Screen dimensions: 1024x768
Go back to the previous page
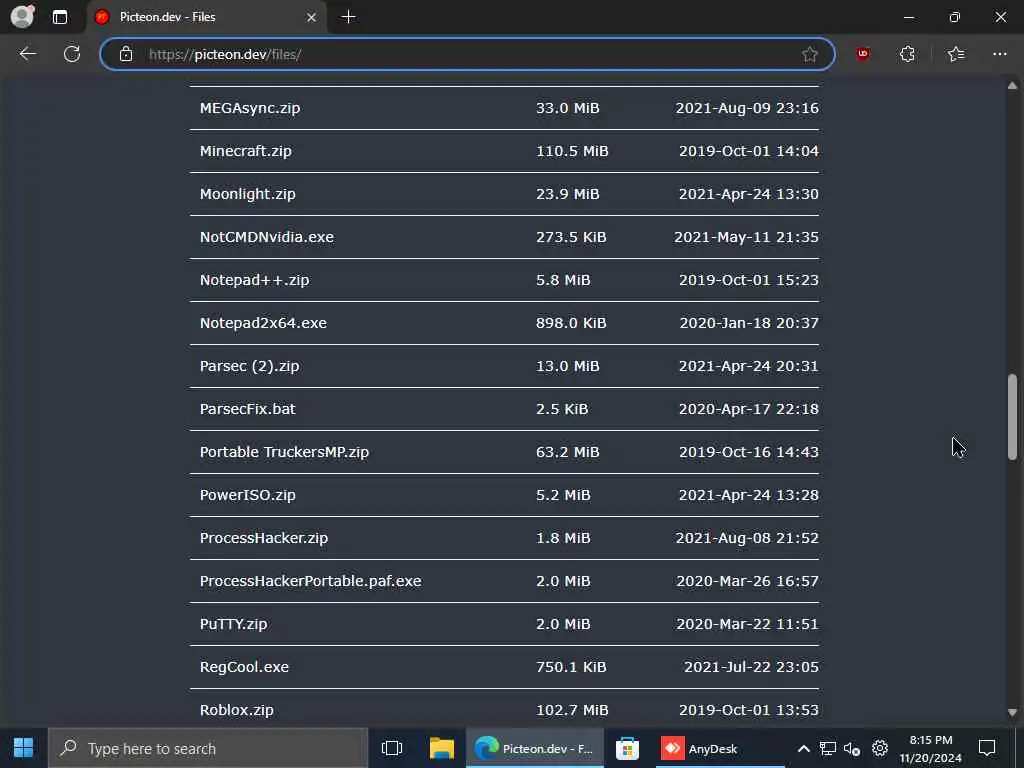27,54
